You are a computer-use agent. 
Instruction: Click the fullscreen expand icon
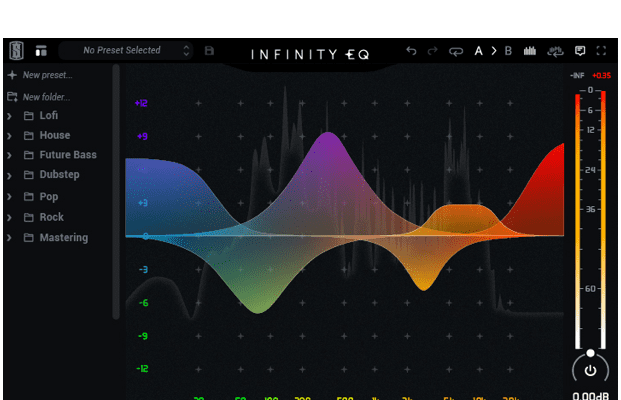601,50
